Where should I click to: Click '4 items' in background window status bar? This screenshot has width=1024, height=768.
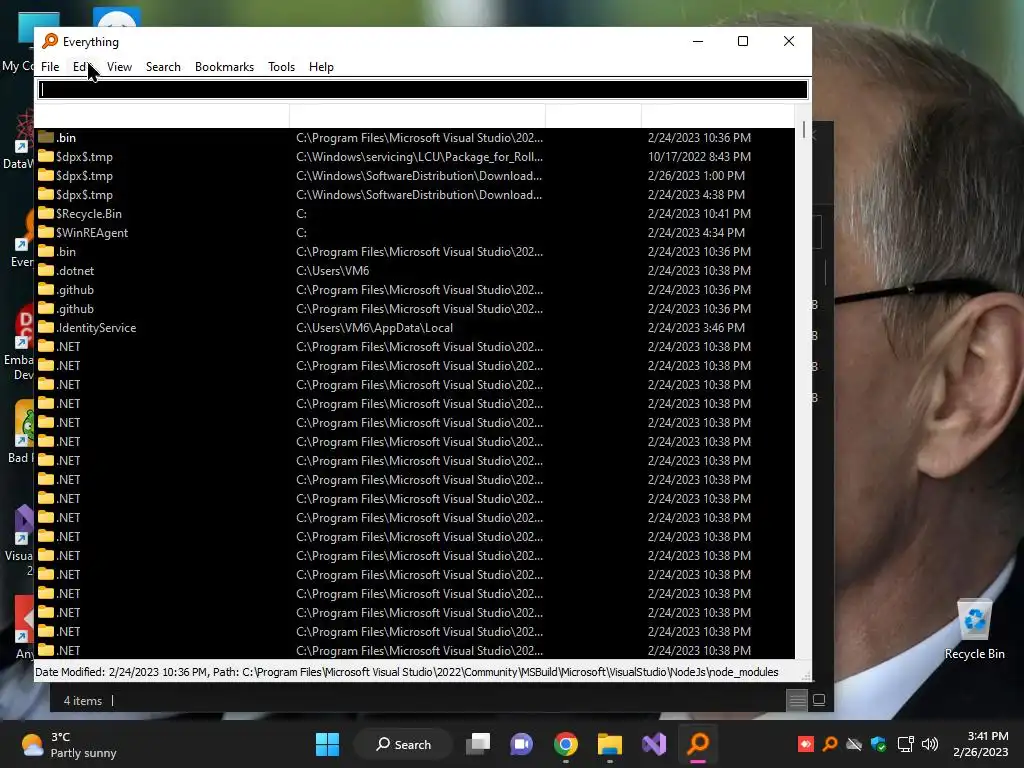tap(83, 701)
